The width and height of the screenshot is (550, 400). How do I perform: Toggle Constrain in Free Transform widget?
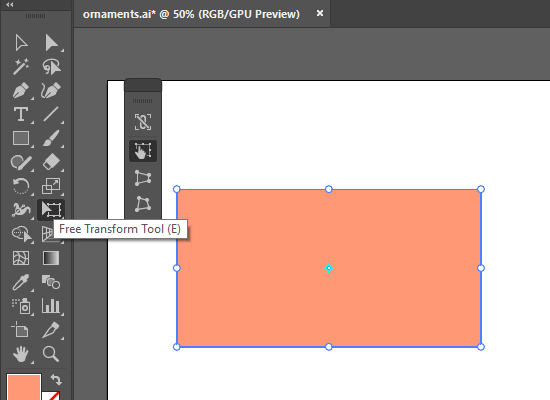[143, 122]
